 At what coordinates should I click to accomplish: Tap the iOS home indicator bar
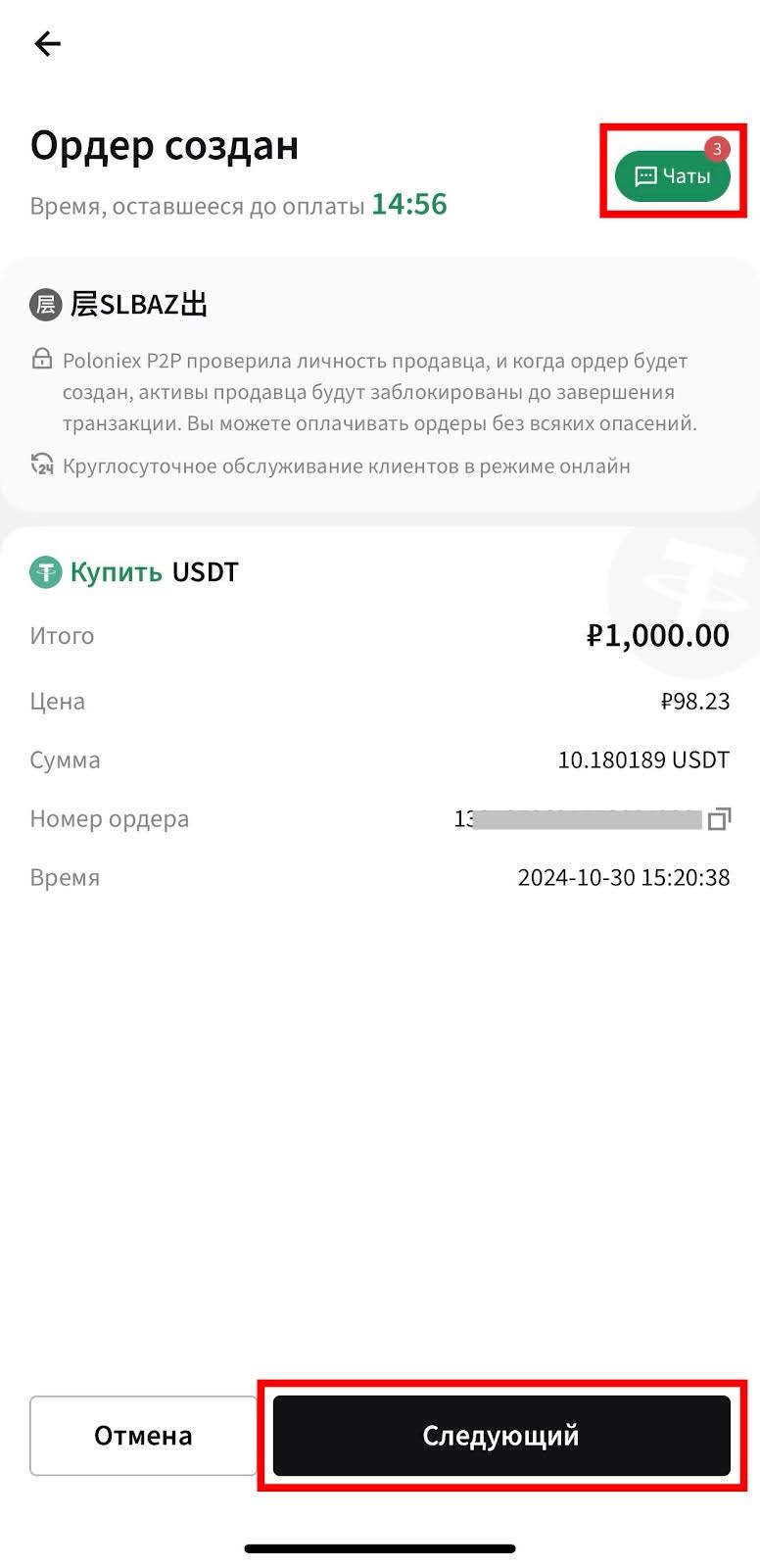click(x=380, y=1548)
